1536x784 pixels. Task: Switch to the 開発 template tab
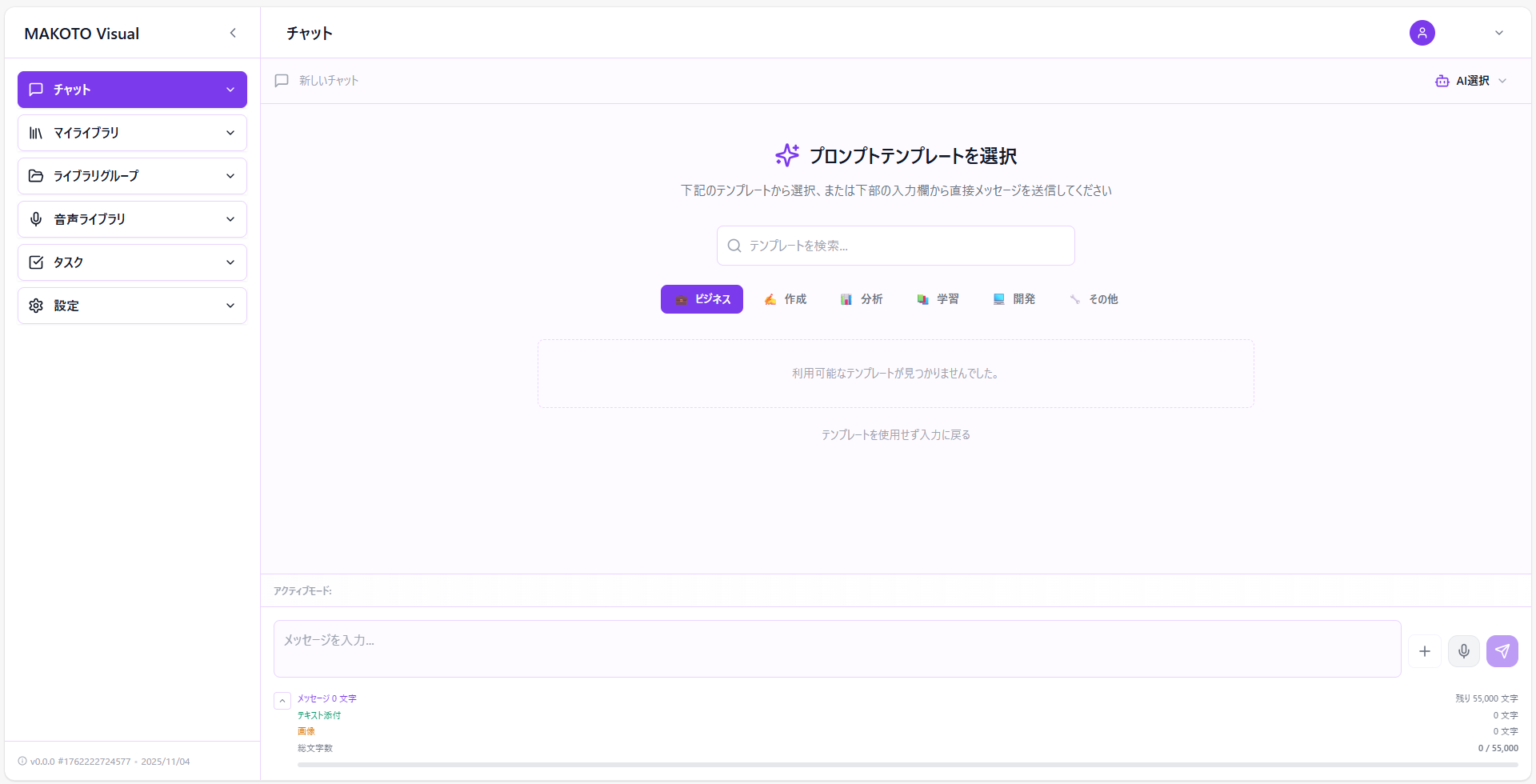[1014, 298]
